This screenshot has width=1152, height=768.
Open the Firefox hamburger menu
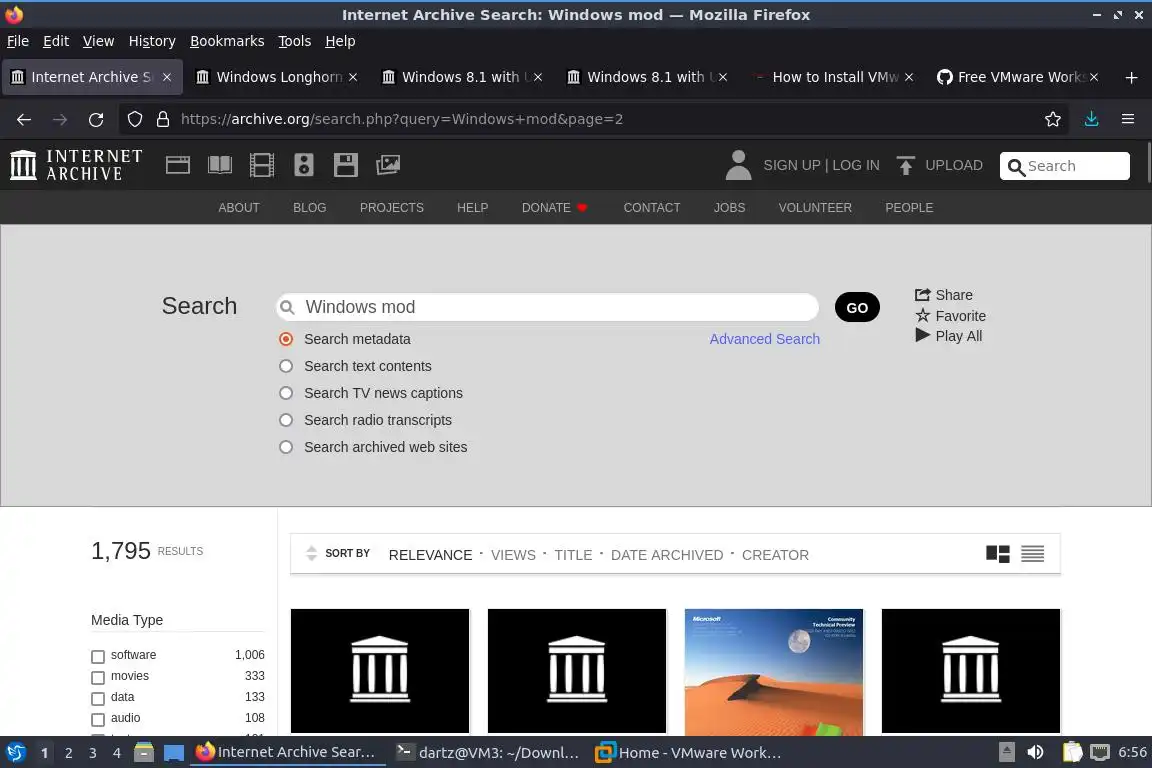(x=1128, y=119)
